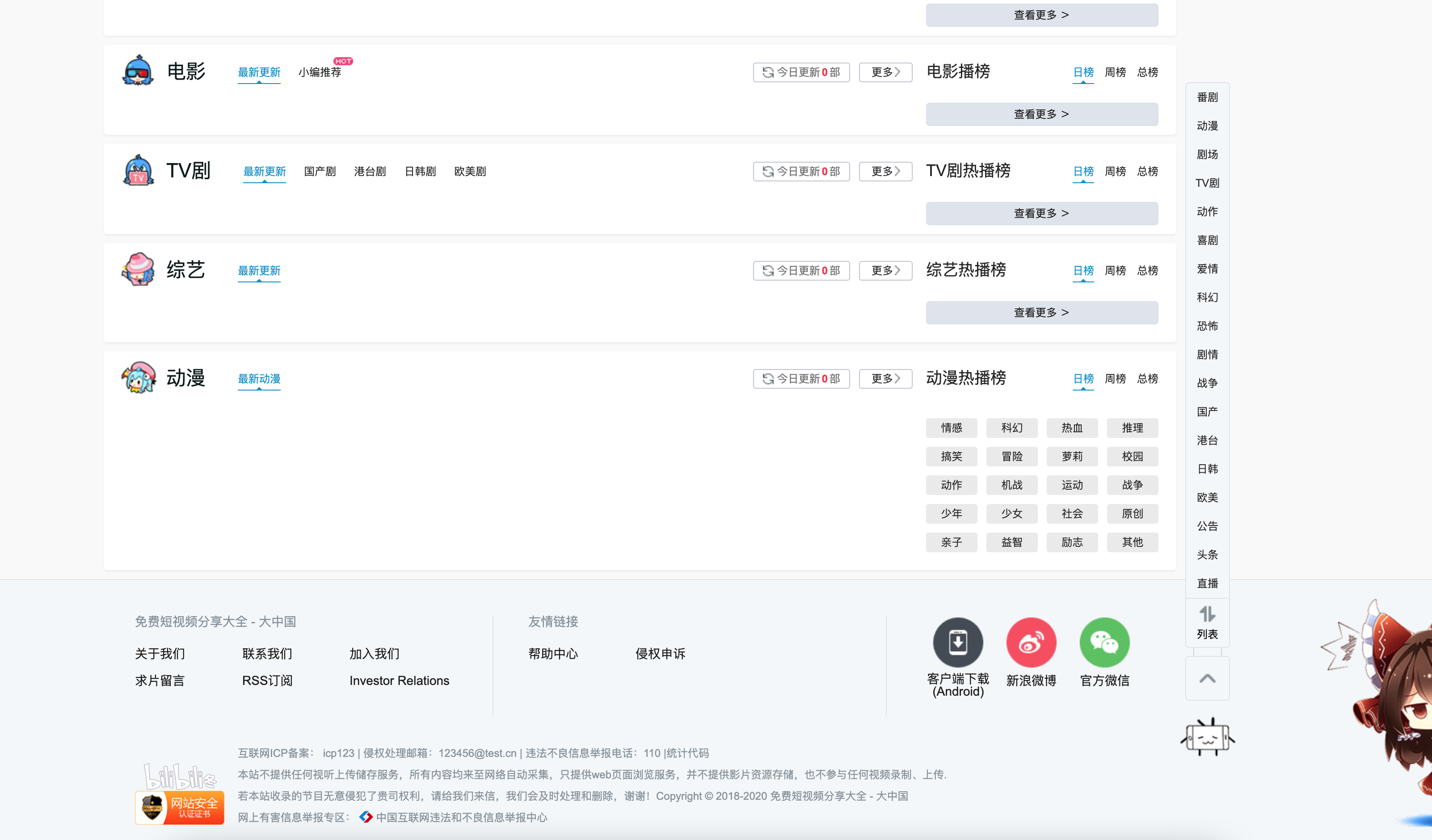Screen dimensions: 1432x840
Task: Open the Android client download icon
Action: pyautogui.click(x=957, y=642)
